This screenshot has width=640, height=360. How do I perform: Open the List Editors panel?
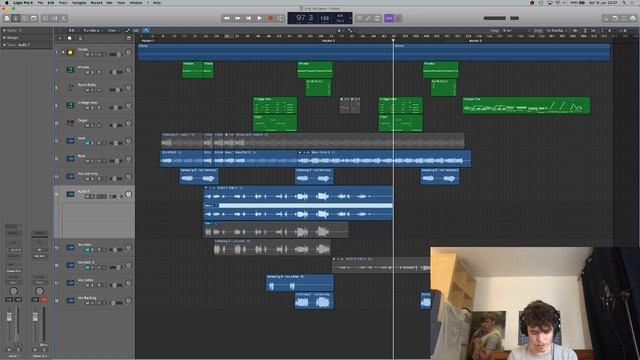click(606, 18)
